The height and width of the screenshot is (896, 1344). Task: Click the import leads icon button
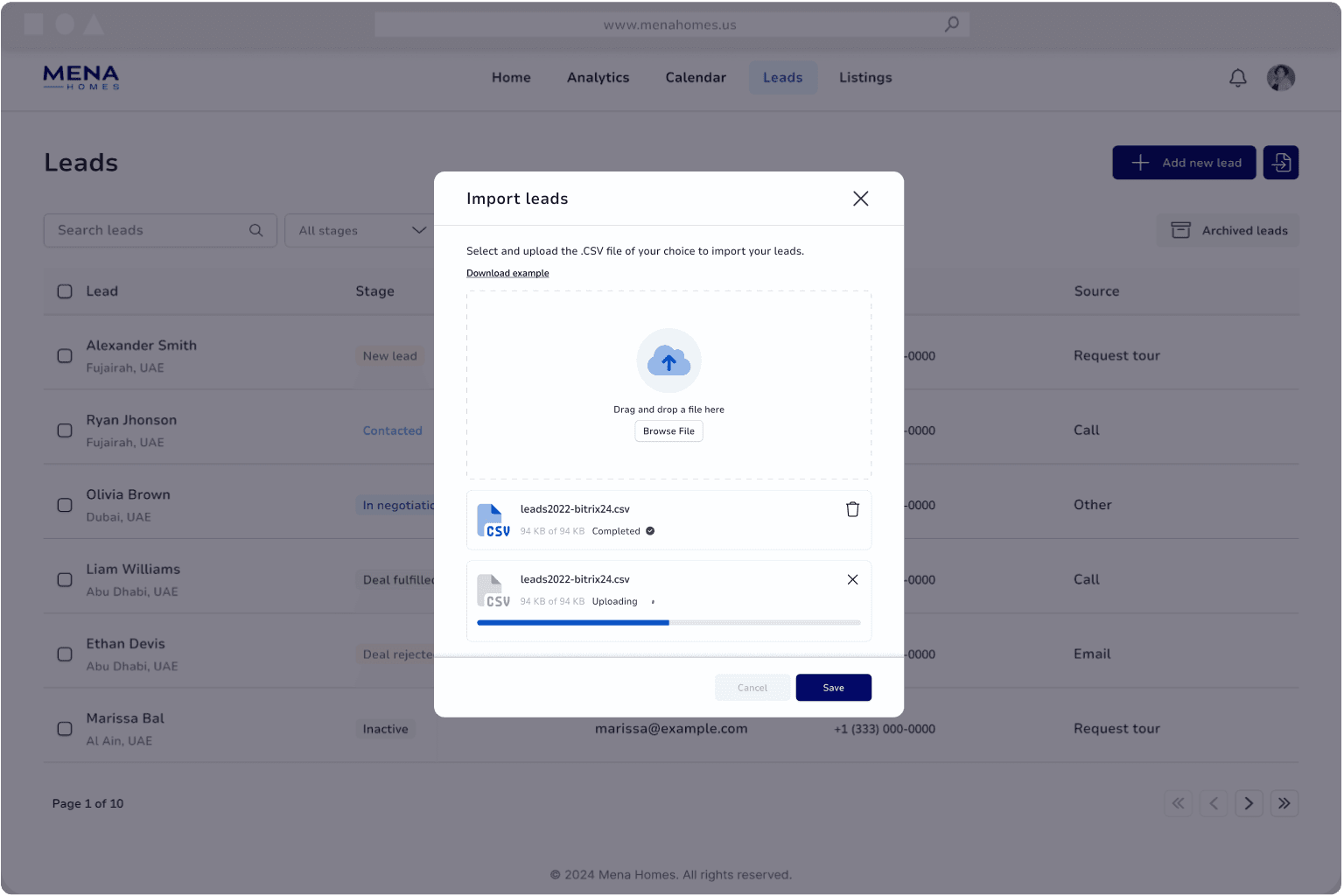(1280, 163)
